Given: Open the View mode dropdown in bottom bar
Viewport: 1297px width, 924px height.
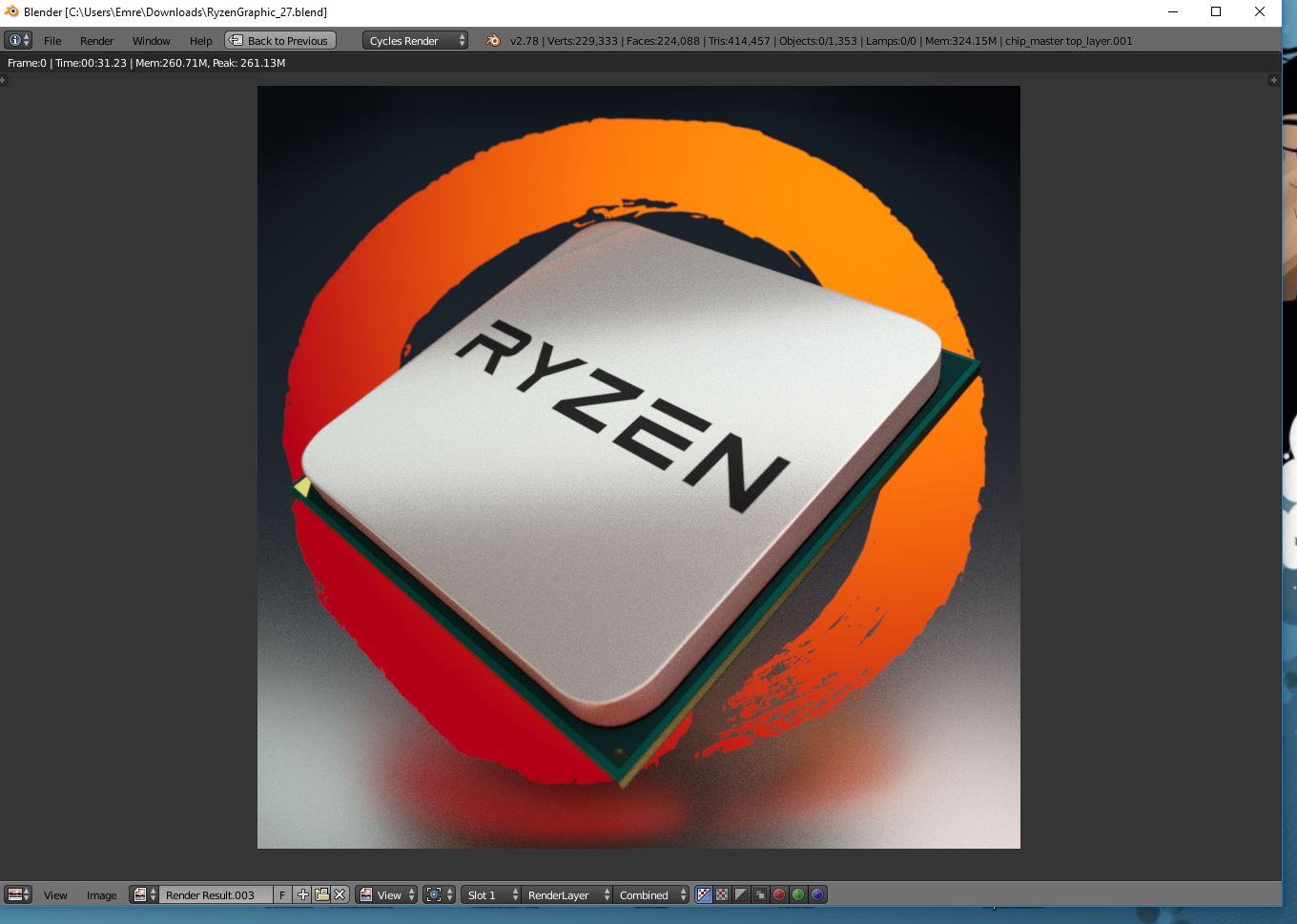Looking at the screenshot, I should [386, 894].
